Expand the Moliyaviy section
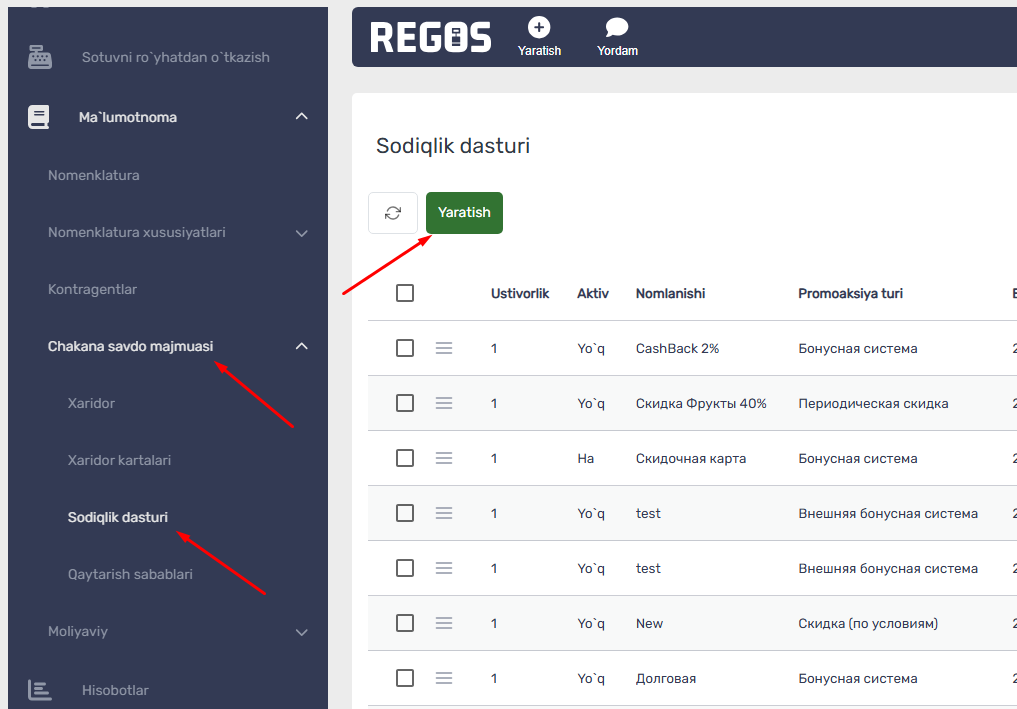This screenshot has width=1017, height=709. [301, 632]
